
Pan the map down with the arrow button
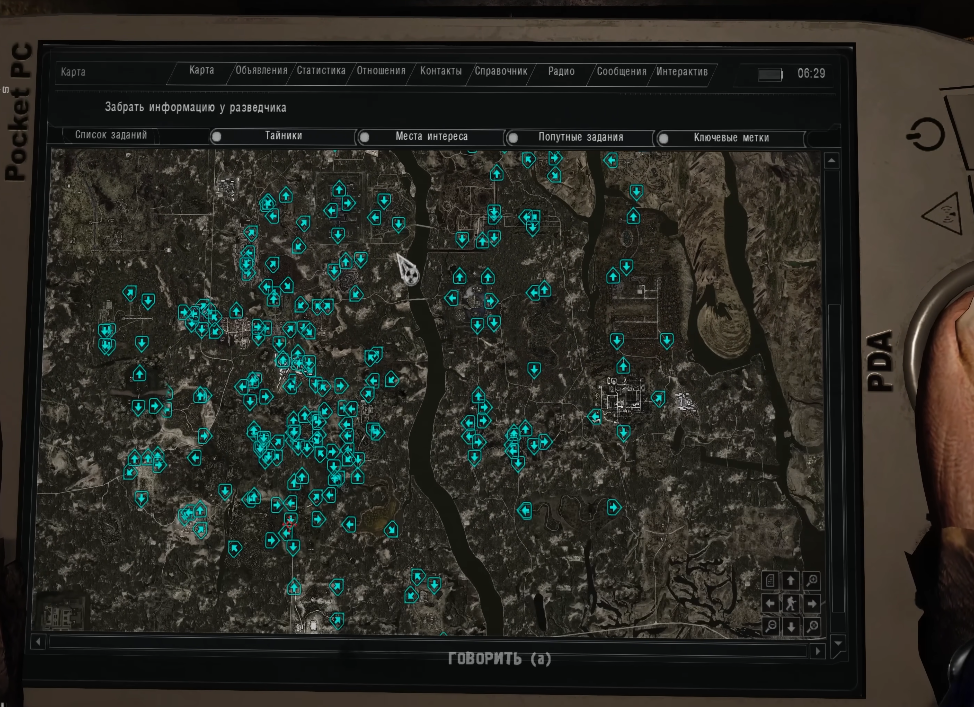(791, 626)
